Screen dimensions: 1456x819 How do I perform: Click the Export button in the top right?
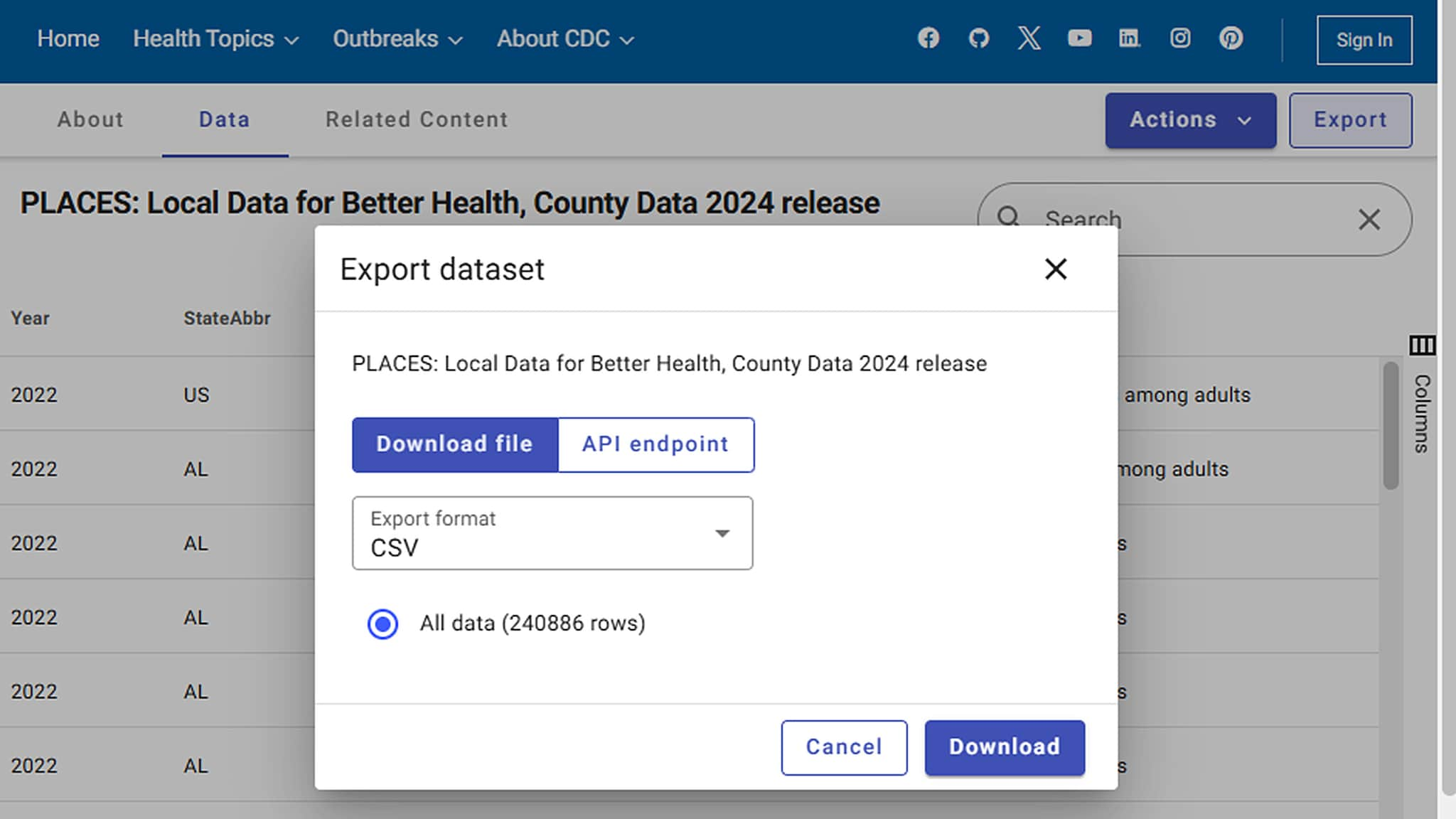[1350, 120]
